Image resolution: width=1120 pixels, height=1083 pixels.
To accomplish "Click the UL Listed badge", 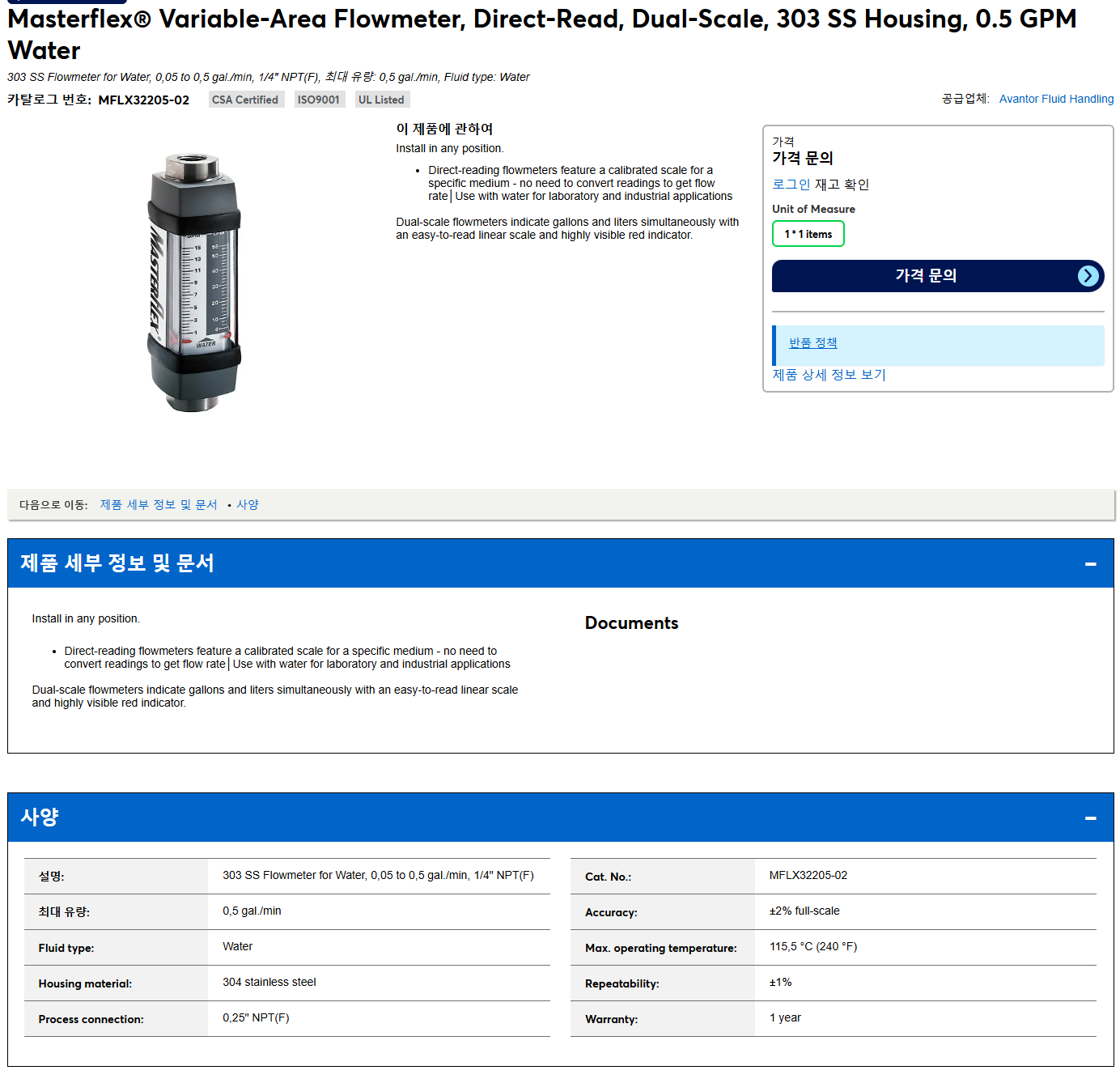I will click(x=381, y=100).
